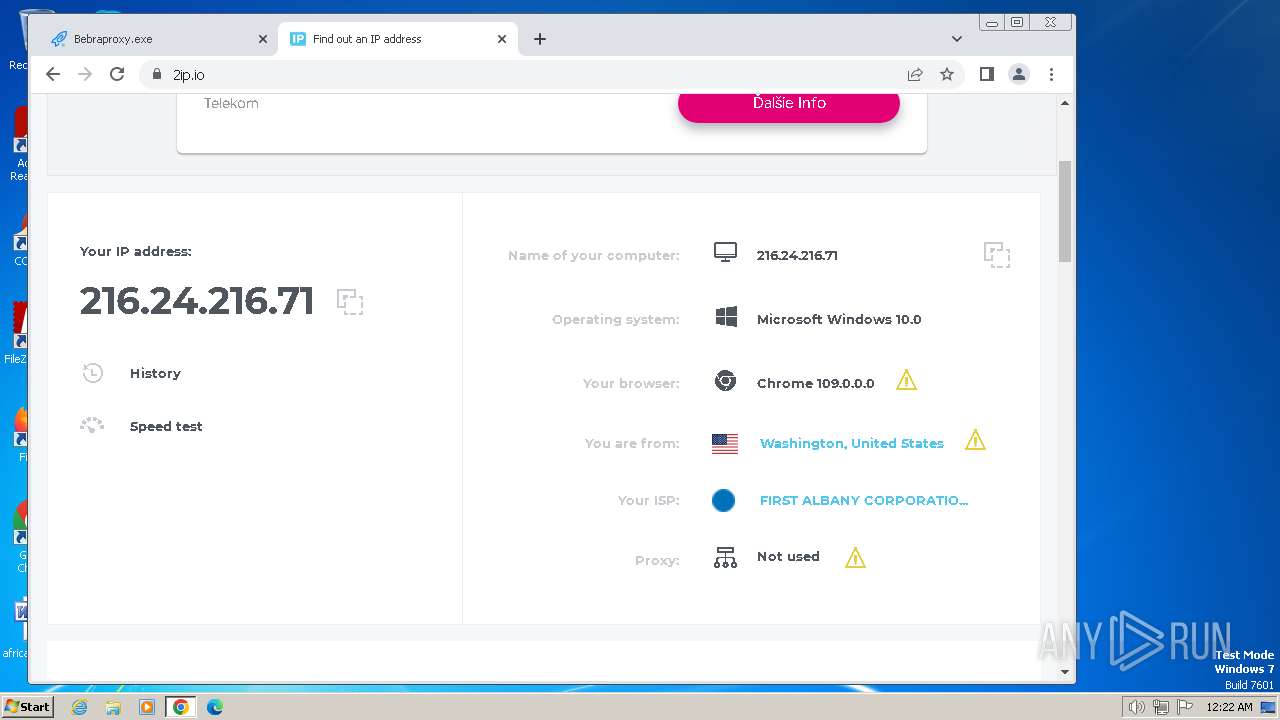Click the warning icon next to Chrome 109.0.0.0
This screenshot has width=1280, height=720.
[x=906, y=380]
